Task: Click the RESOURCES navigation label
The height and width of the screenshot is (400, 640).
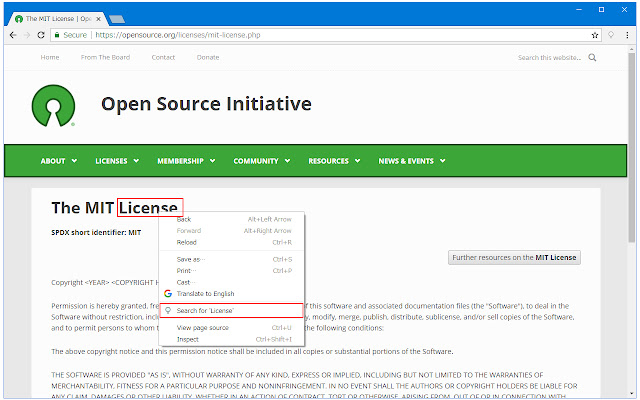Action: (329, 161)
